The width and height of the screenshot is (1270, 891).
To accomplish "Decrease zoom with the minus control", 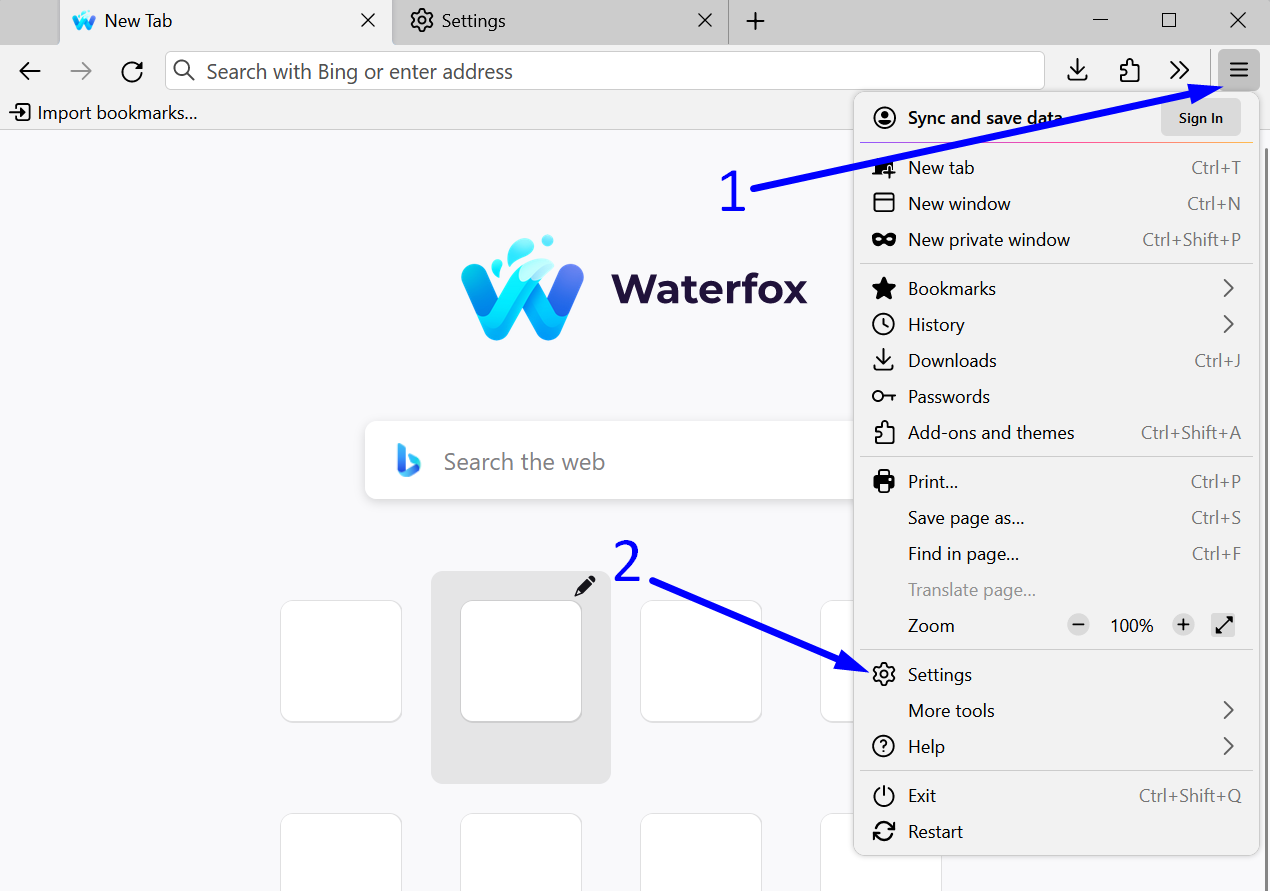I will (1078, 624).
